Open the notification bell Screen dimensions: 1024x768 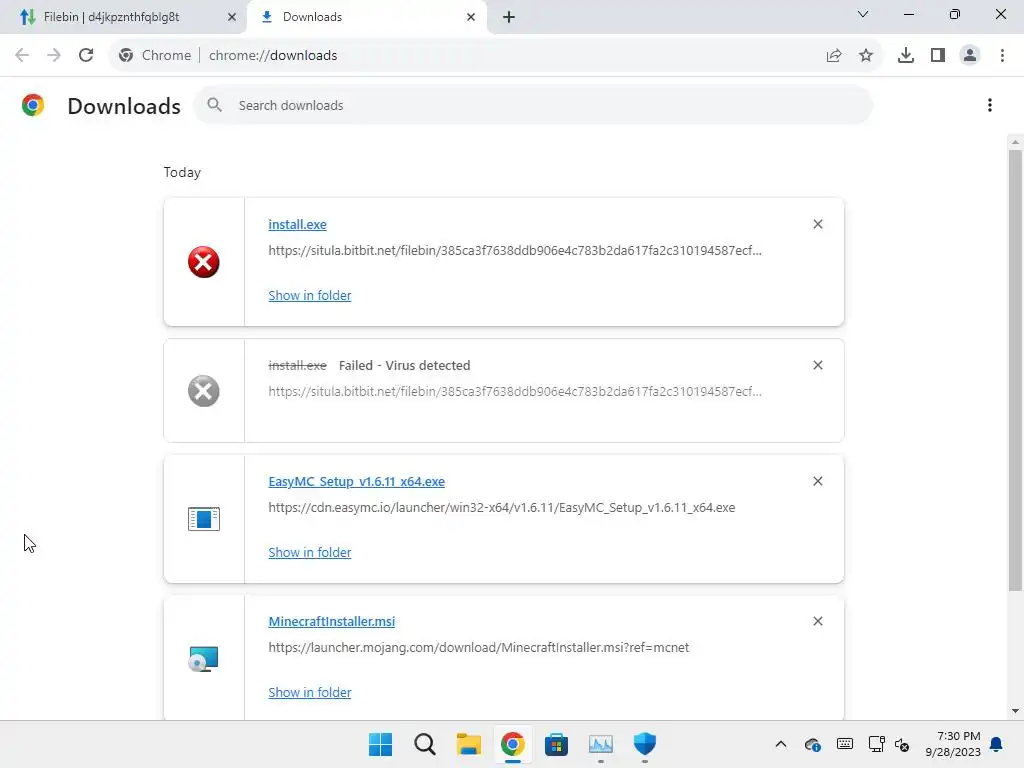click(996, 744)
